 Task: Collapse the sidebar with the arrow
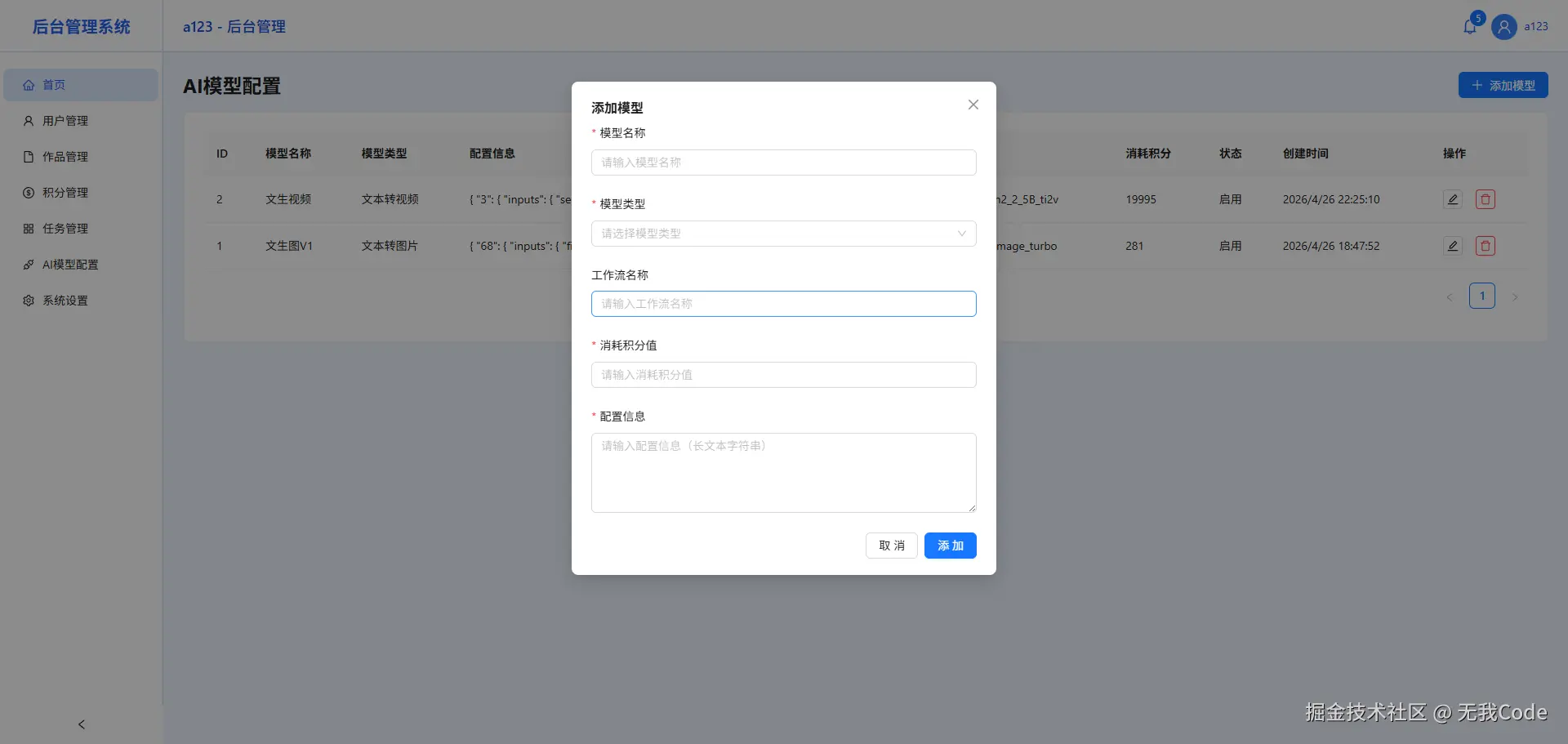pos(81,724)
